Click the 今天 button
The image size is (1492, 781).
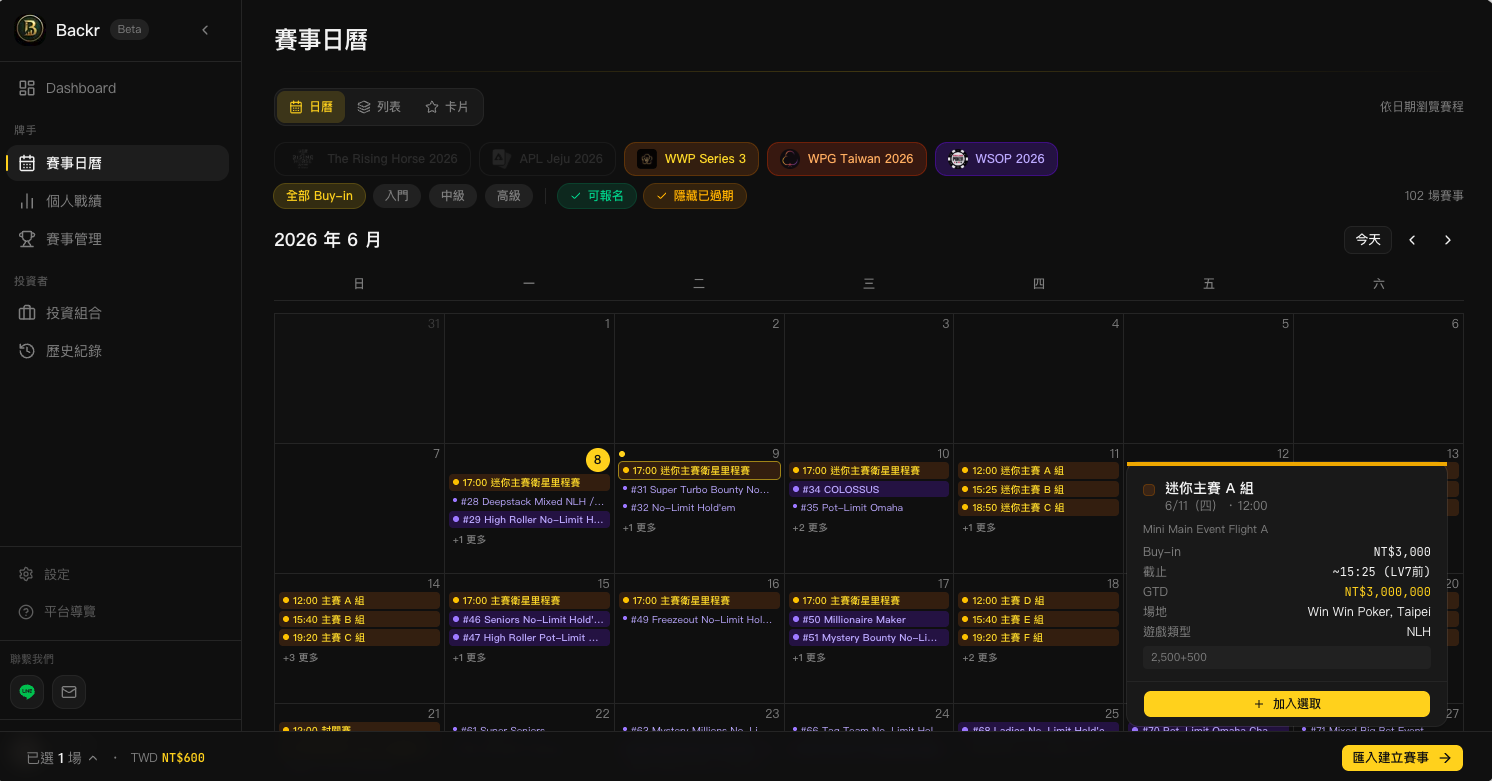1368,240
